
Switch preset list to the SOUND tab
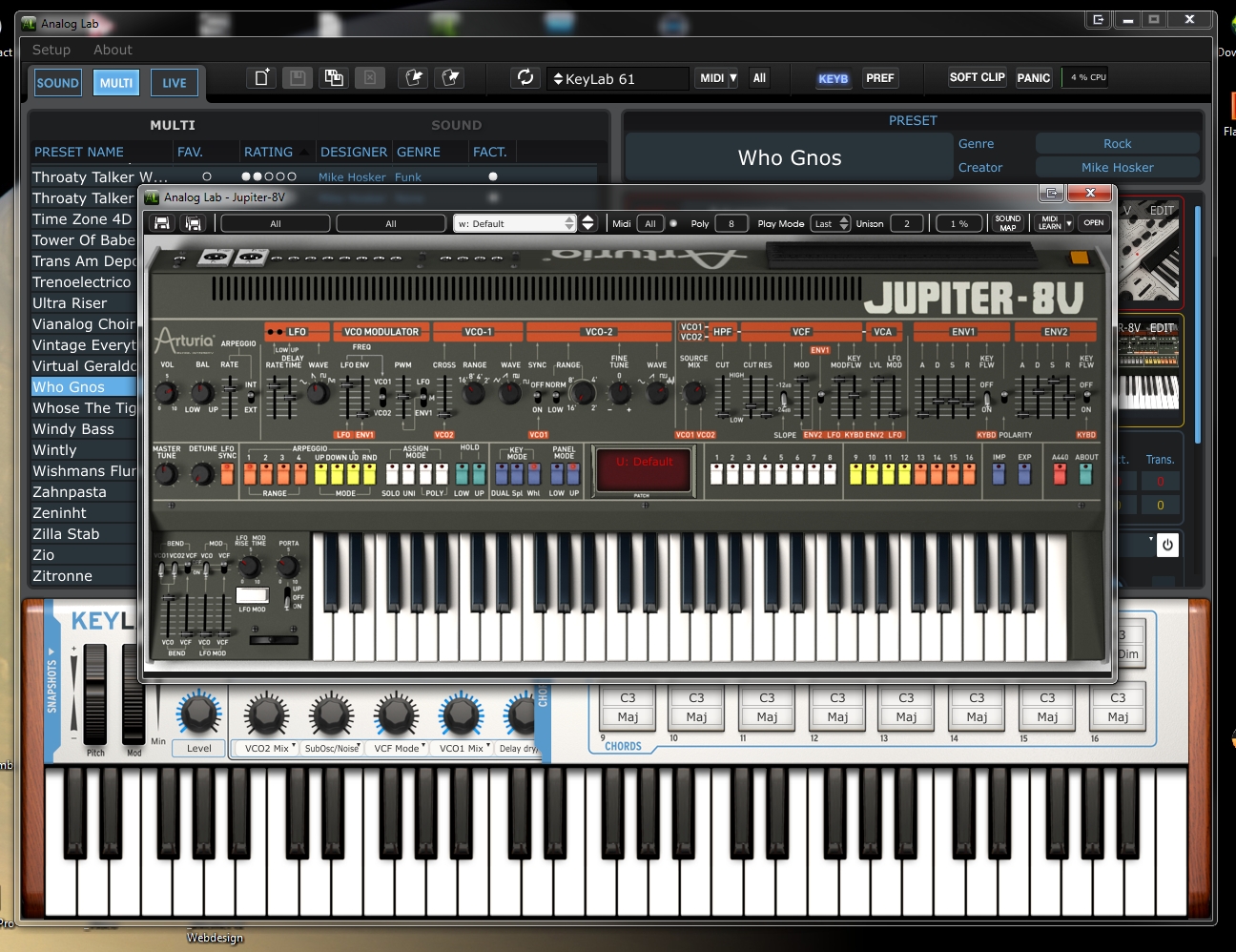tap(456, 125)
